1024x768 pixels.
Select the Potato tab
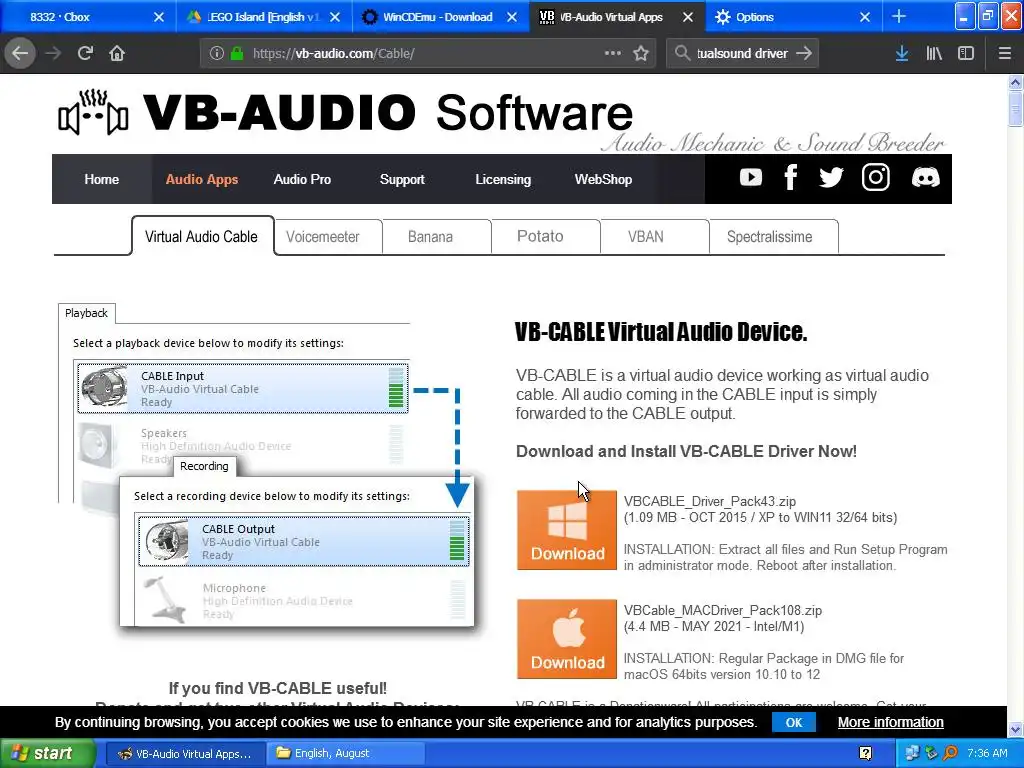click(540, 236)
